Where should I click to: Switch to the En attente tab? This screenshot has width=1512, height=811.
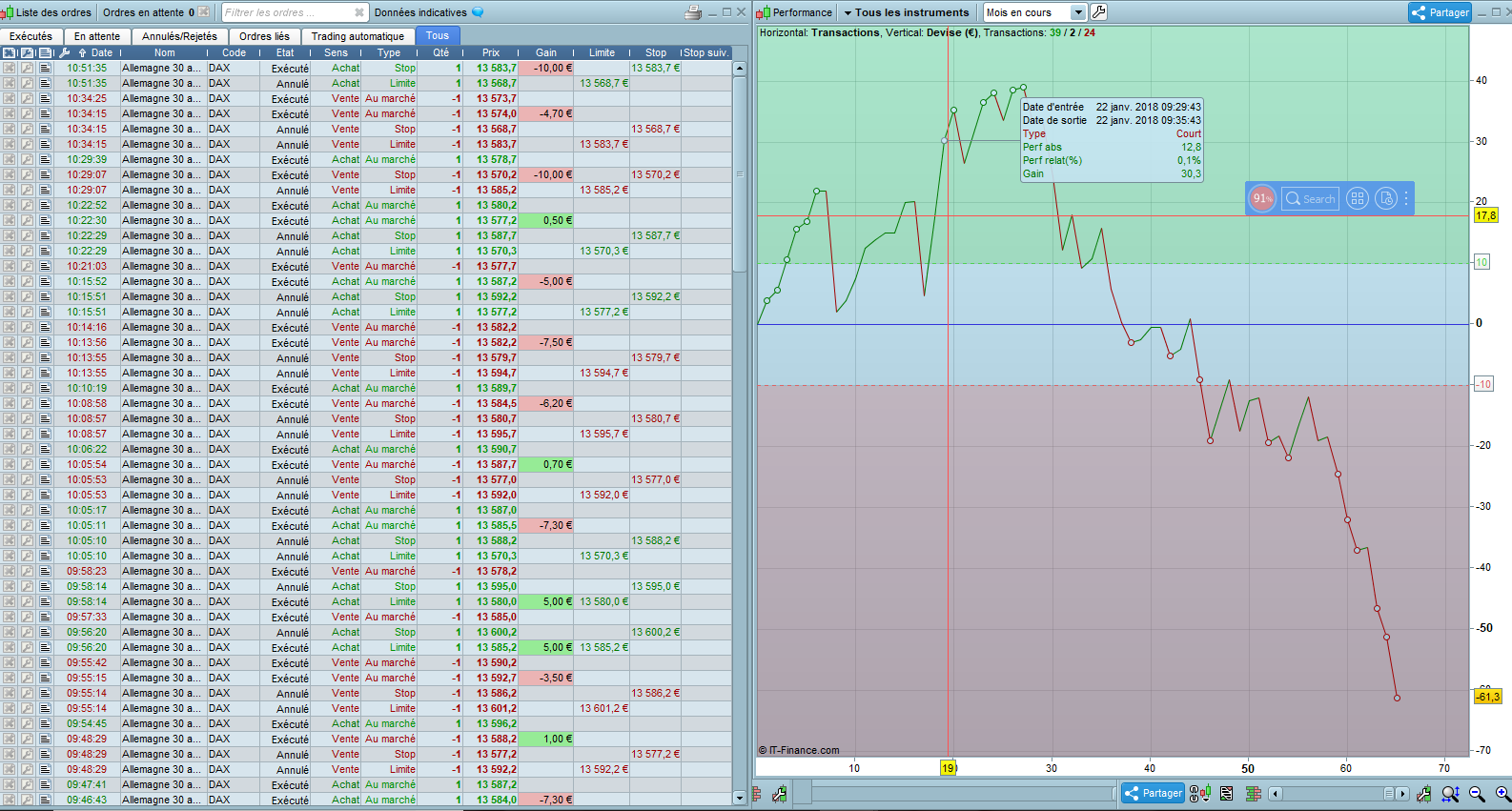click(97, 36)
